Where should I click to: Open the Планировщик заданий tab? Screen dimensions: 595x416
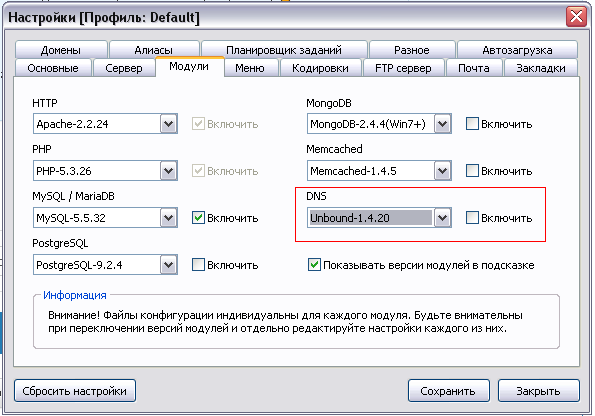coord(284,50)
